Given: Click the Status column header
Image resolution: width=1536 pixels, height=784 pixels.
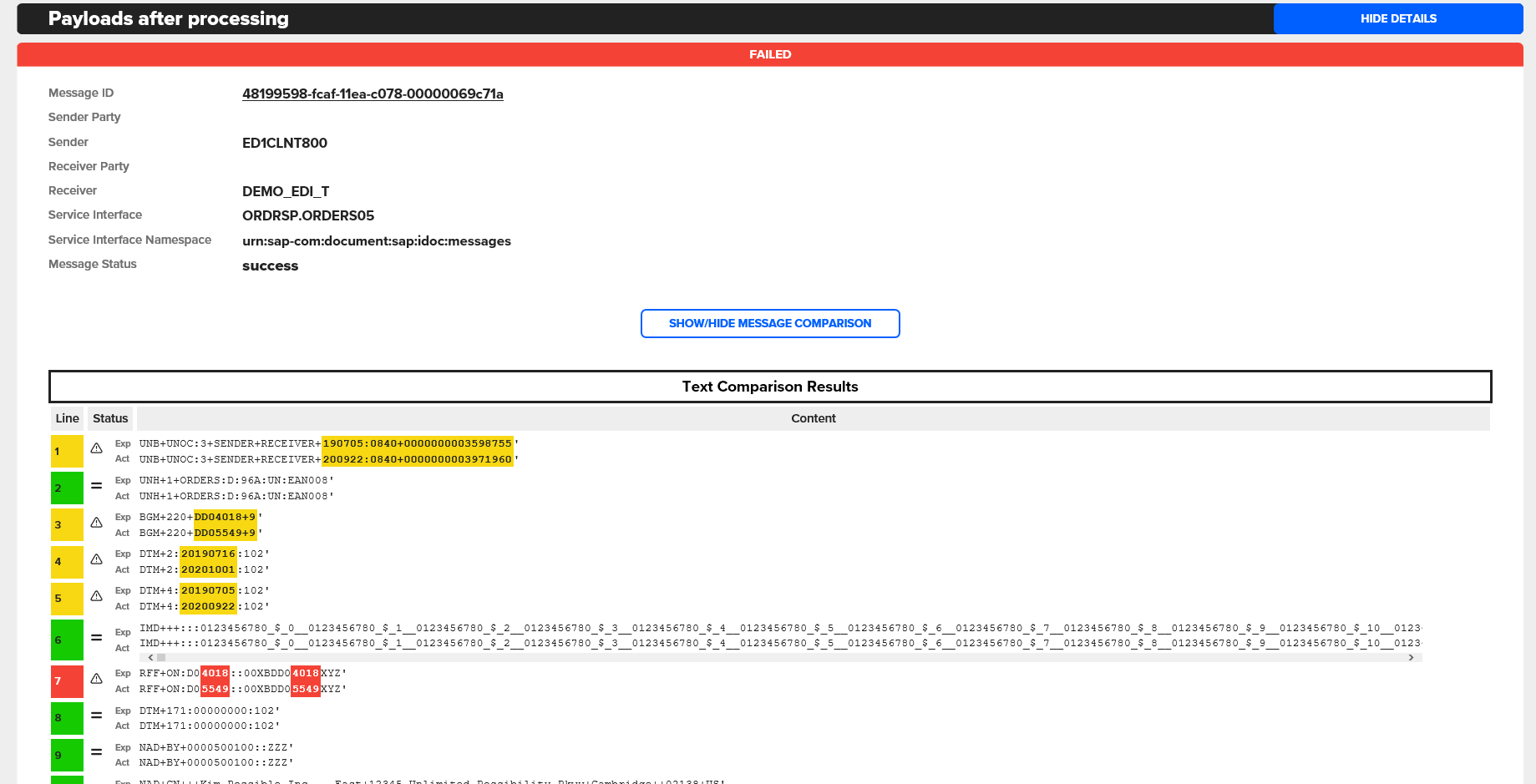Looking at the screenshot, I should pyautogui.click(x=110, y=418).
